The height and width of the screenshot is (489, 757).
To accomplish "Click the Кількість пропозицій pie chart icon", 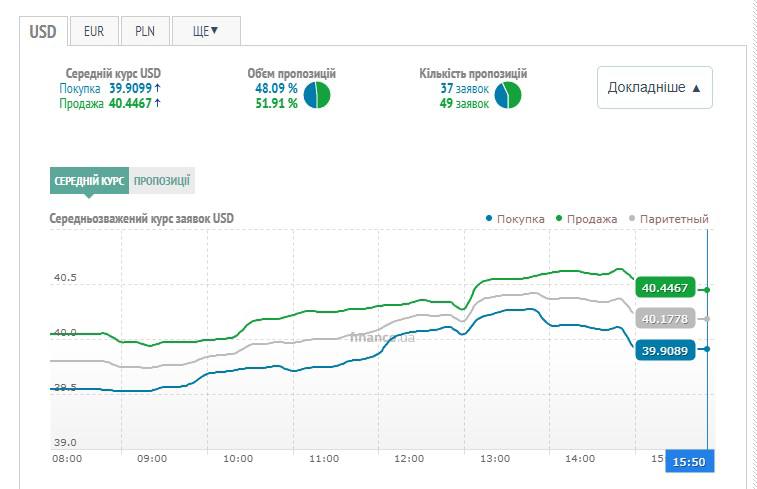I will click(x=507, y=95).
